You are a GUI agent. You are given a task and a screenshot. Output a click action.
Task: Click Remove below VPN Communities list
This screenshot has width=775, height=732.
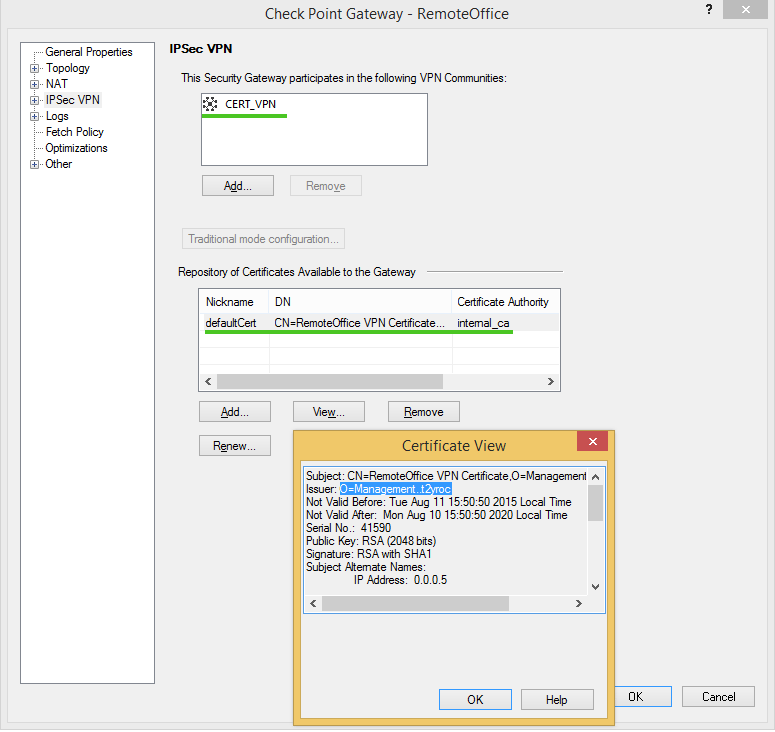(326, 186)
